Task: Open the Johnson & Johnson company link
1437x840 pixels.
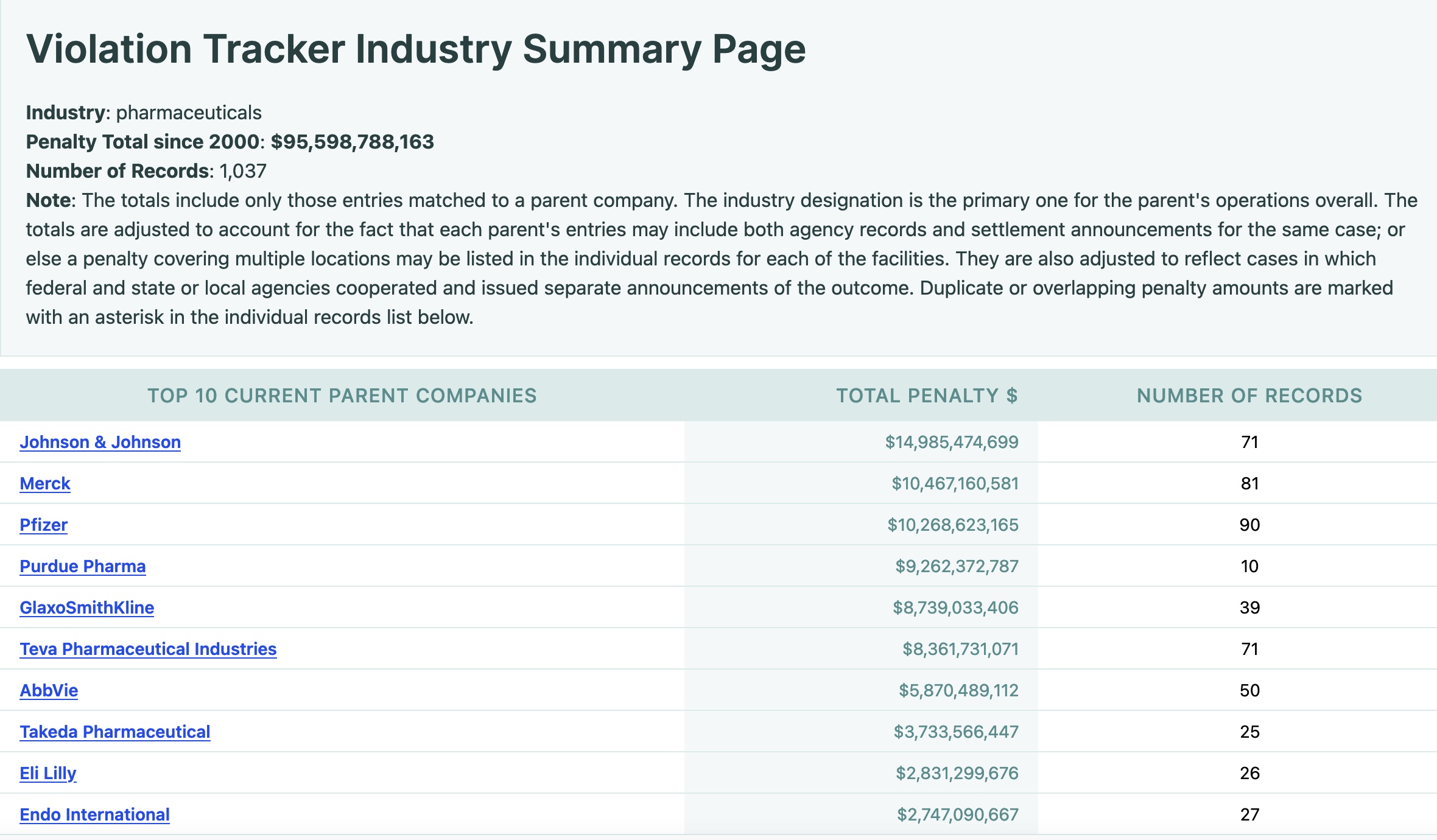Action: 100,442
